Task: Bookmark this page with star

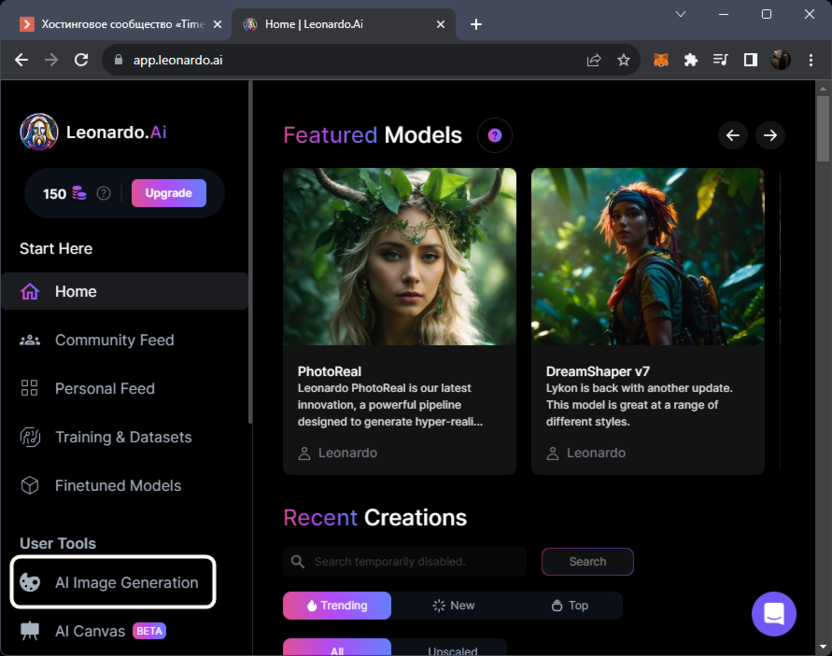Action: tap(623, 60)
